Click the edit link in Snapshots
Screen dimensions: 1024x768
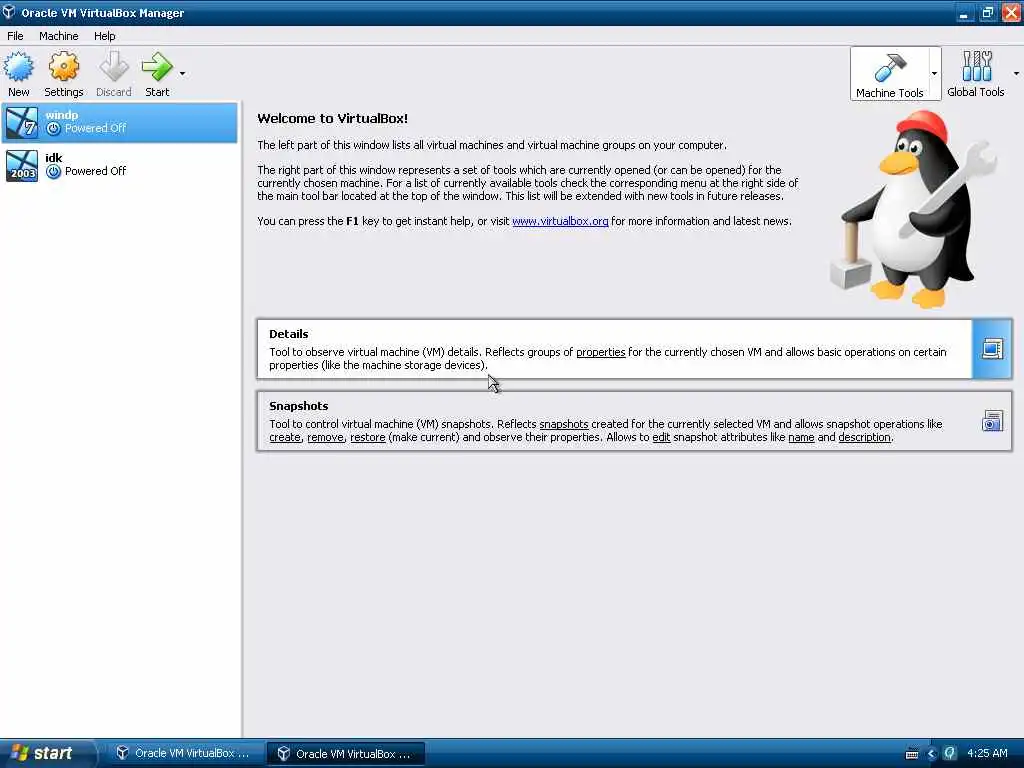click(661, 437)
